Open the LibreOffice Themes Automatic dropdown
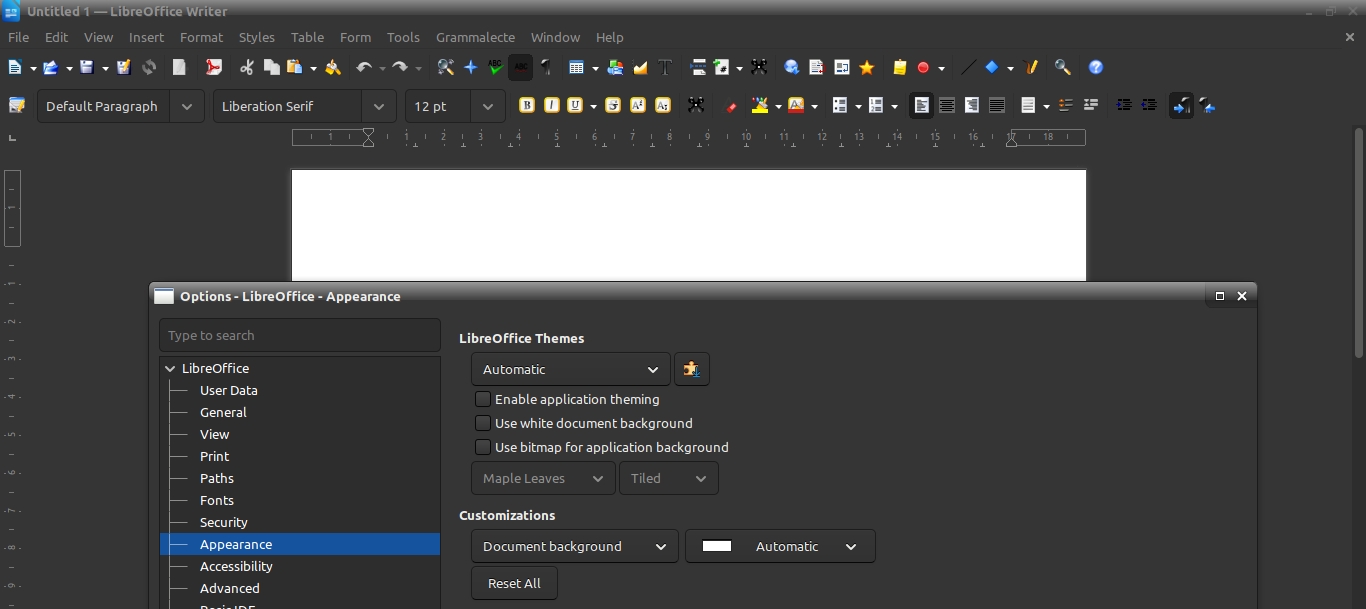This screenshot has width=1366, height=609. pos(571,369)
